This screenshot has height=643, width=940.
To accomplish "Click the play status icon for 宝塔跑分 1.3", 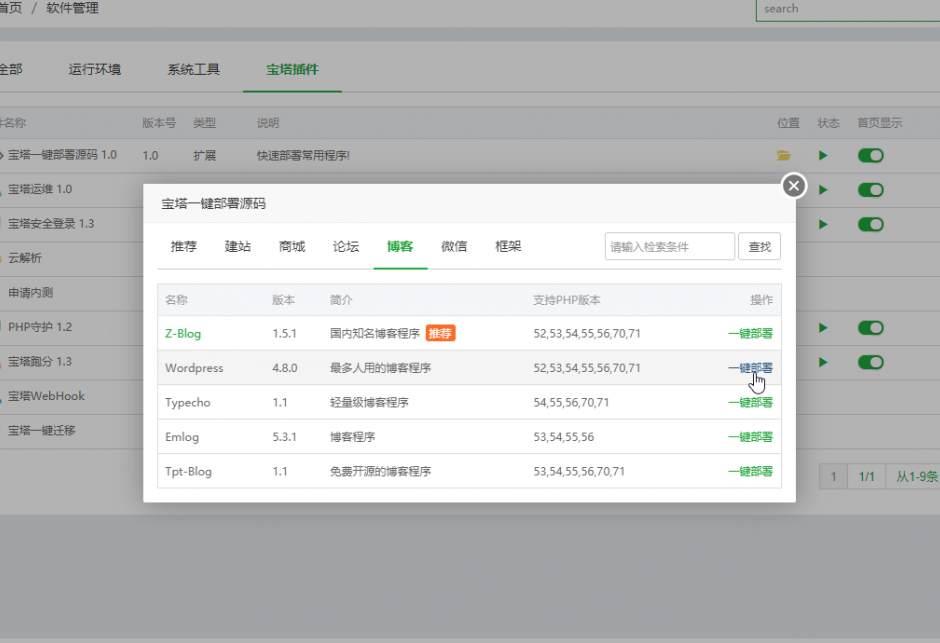I will 823,363.
